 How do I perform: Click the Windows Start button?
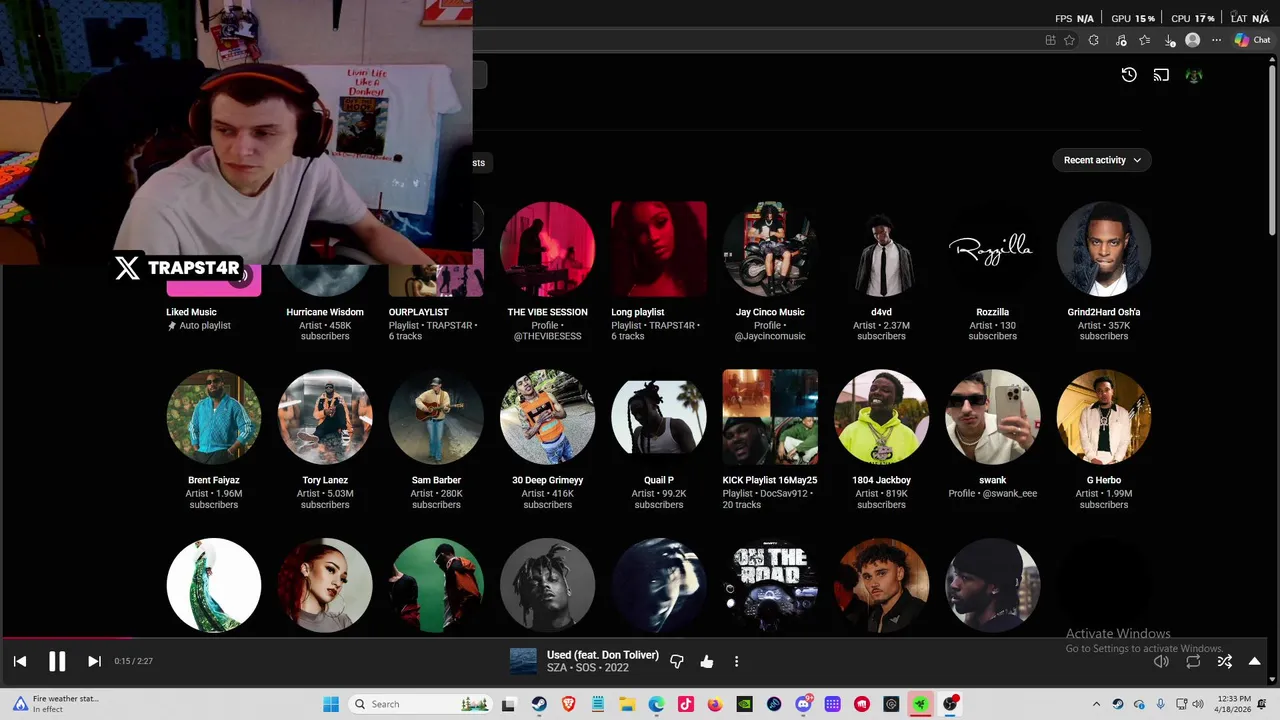(x=331, y=704)
